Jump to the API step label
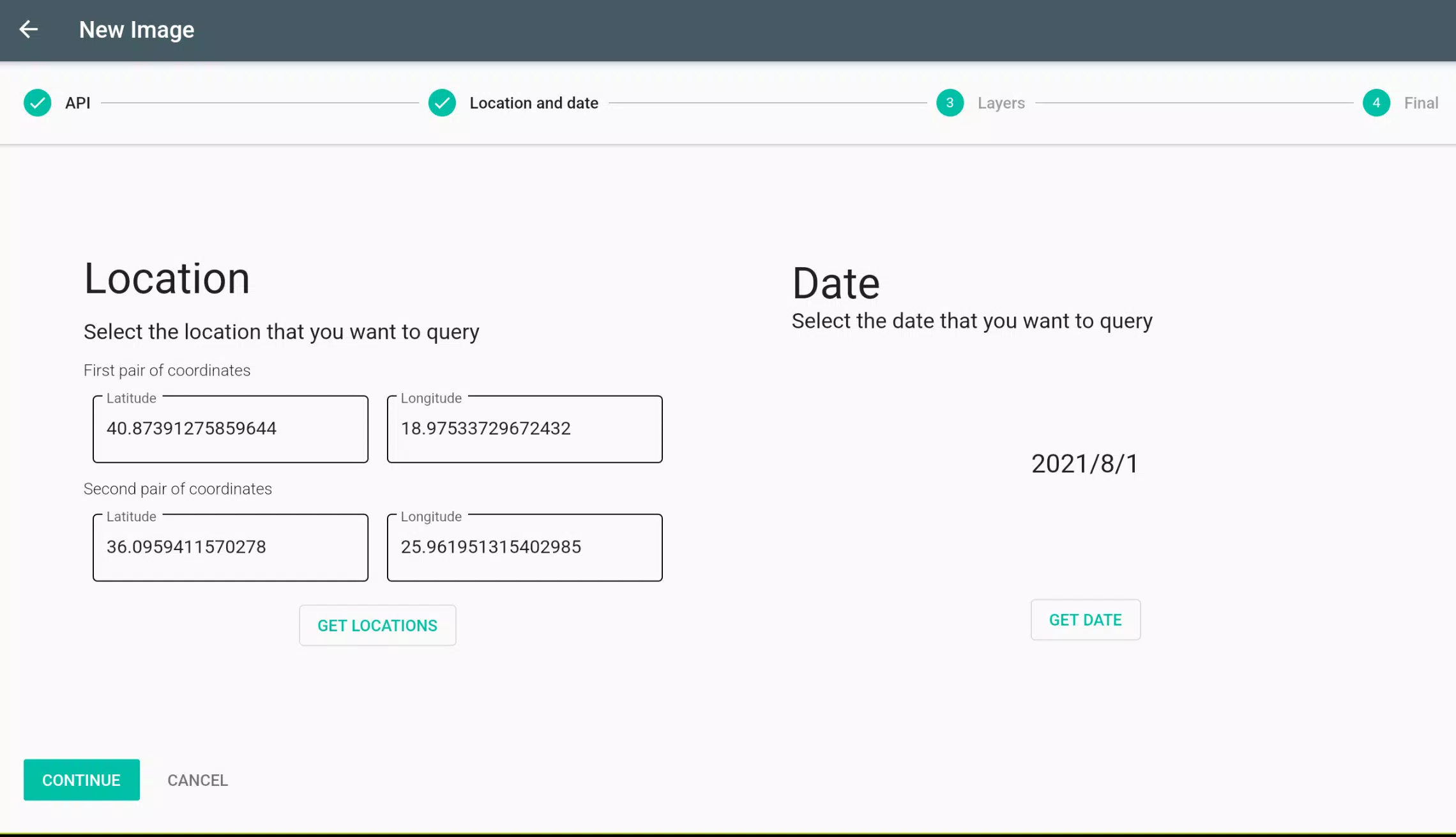The height and width of the screenshot is (837, 1456). click(x=77, y=103)
